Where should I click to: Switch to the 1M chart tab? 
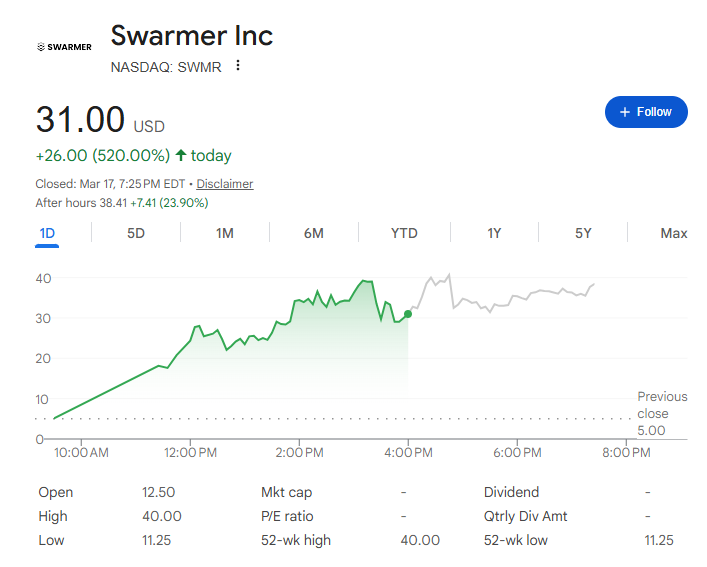225,233
